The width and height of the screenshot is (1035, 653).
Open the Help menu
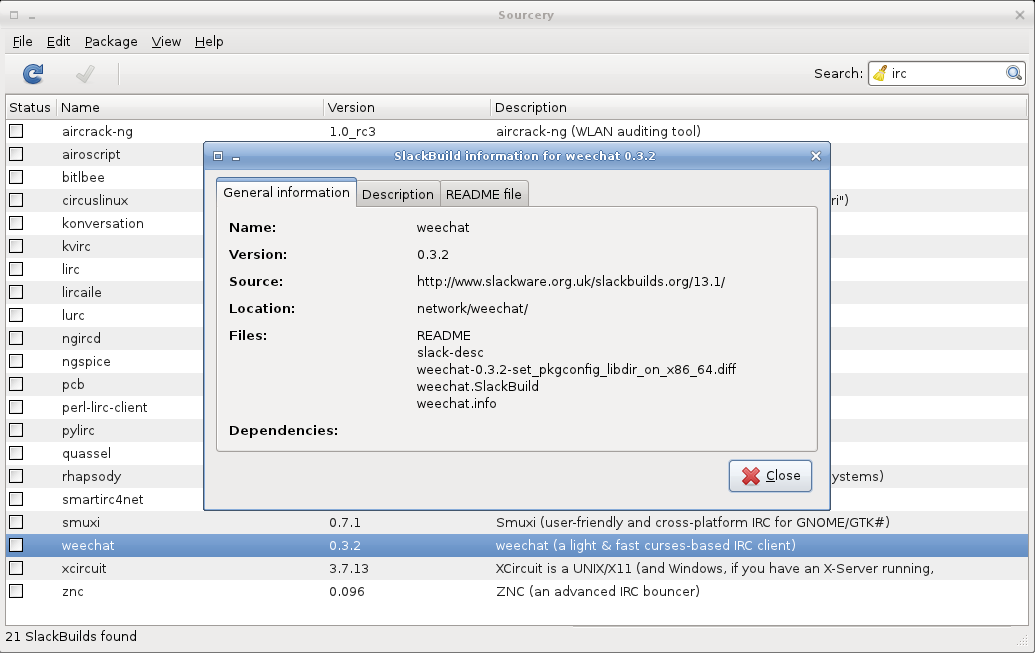tap(209, 42)
